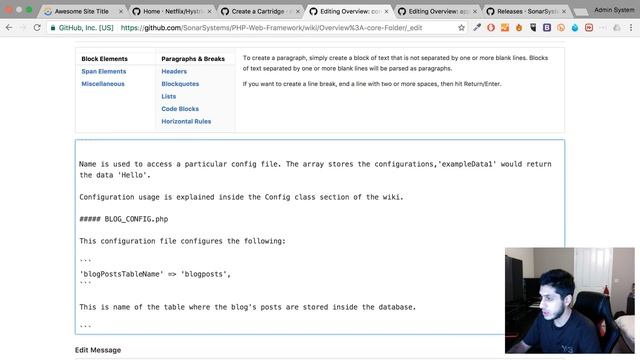The height and width of the screenshot is (360, 640).
Task: Open the purple B extension icon
Action: [x=547, y=28]
